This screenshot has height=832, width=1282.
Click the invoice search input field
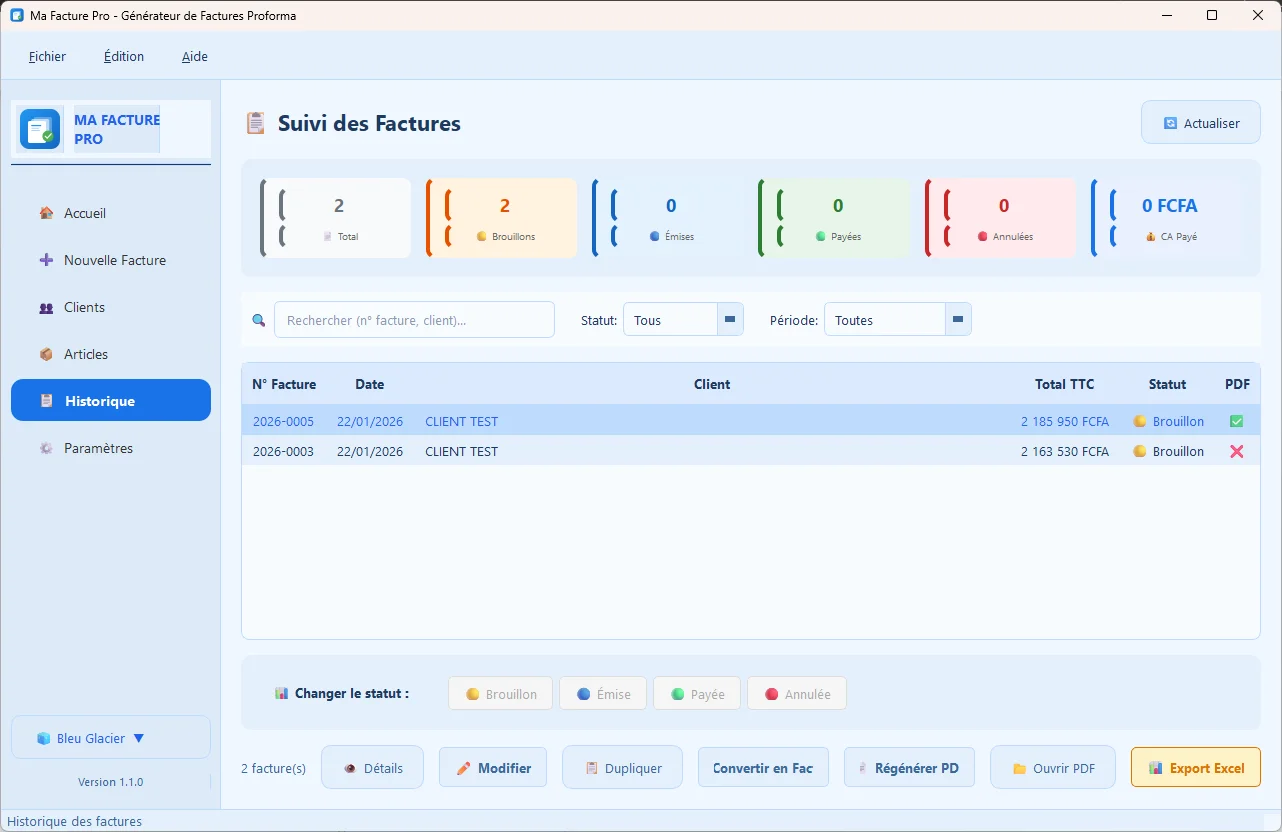[x=414, y=320]
